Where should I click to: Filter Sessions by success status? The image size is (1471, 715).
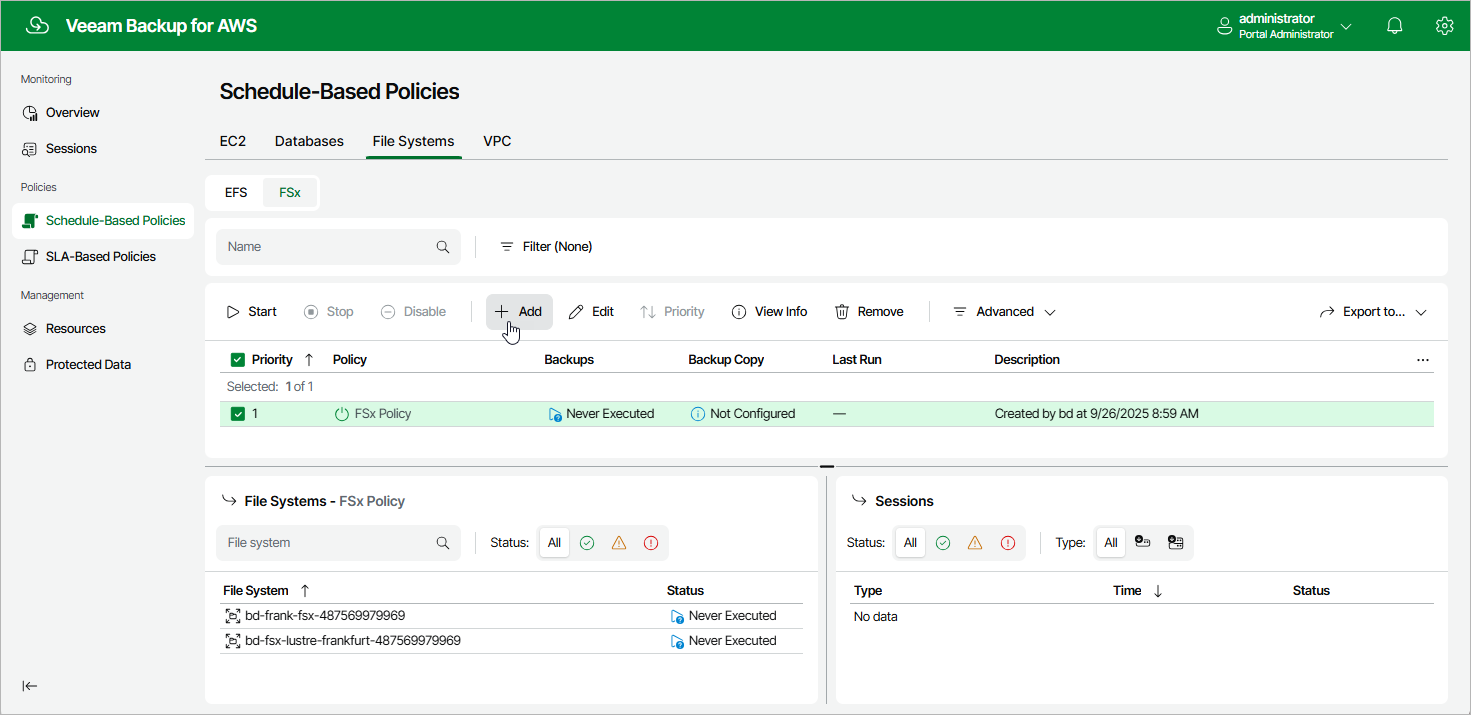pos(943,543)
